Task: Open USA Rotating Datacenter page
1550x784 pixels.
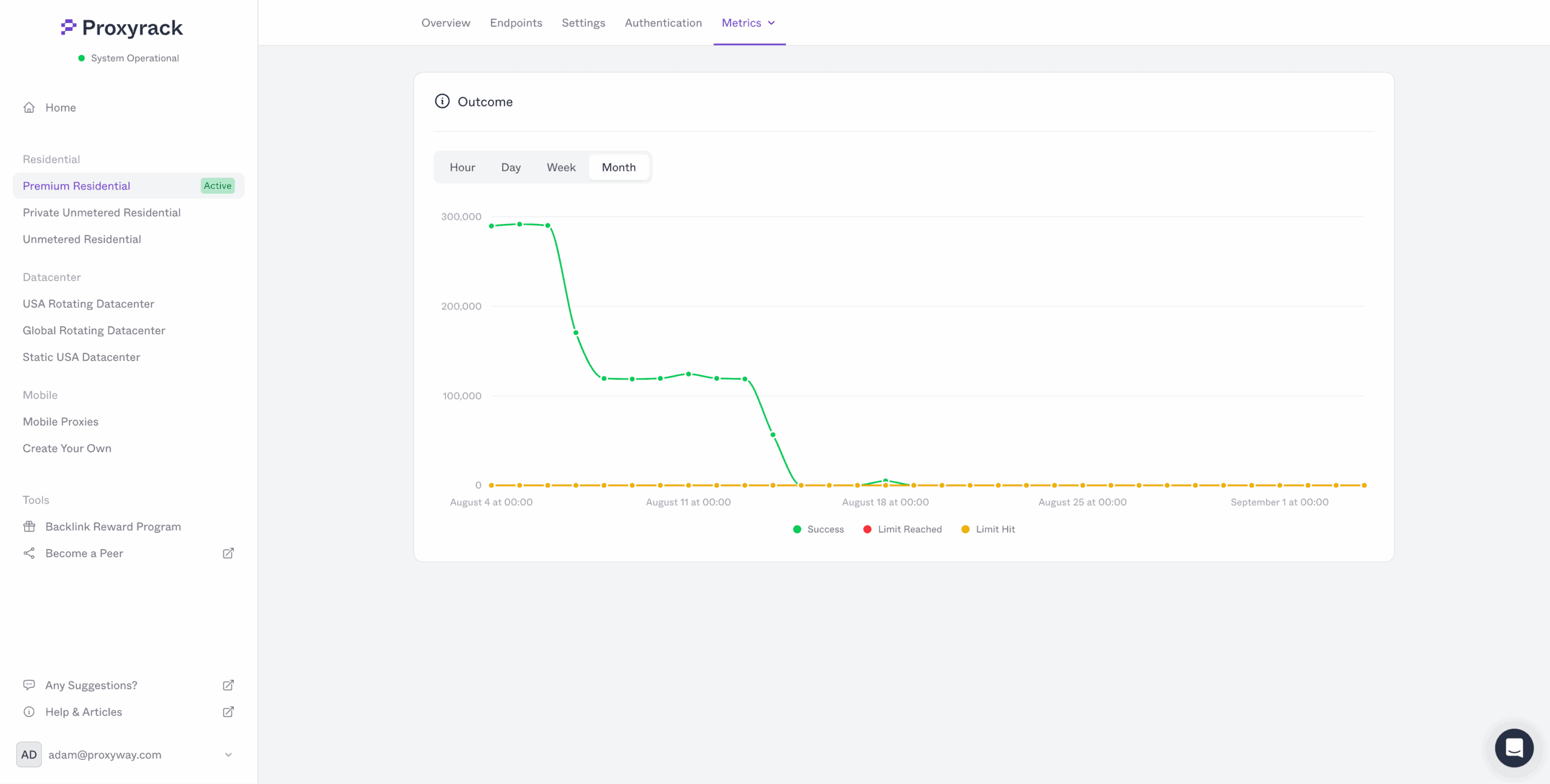Action: [88, 304]
